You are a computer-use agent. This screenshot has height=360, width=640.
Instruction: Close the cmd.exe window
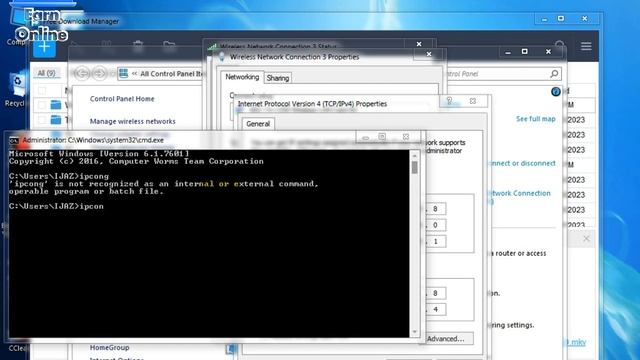click(x=406, y=137)
